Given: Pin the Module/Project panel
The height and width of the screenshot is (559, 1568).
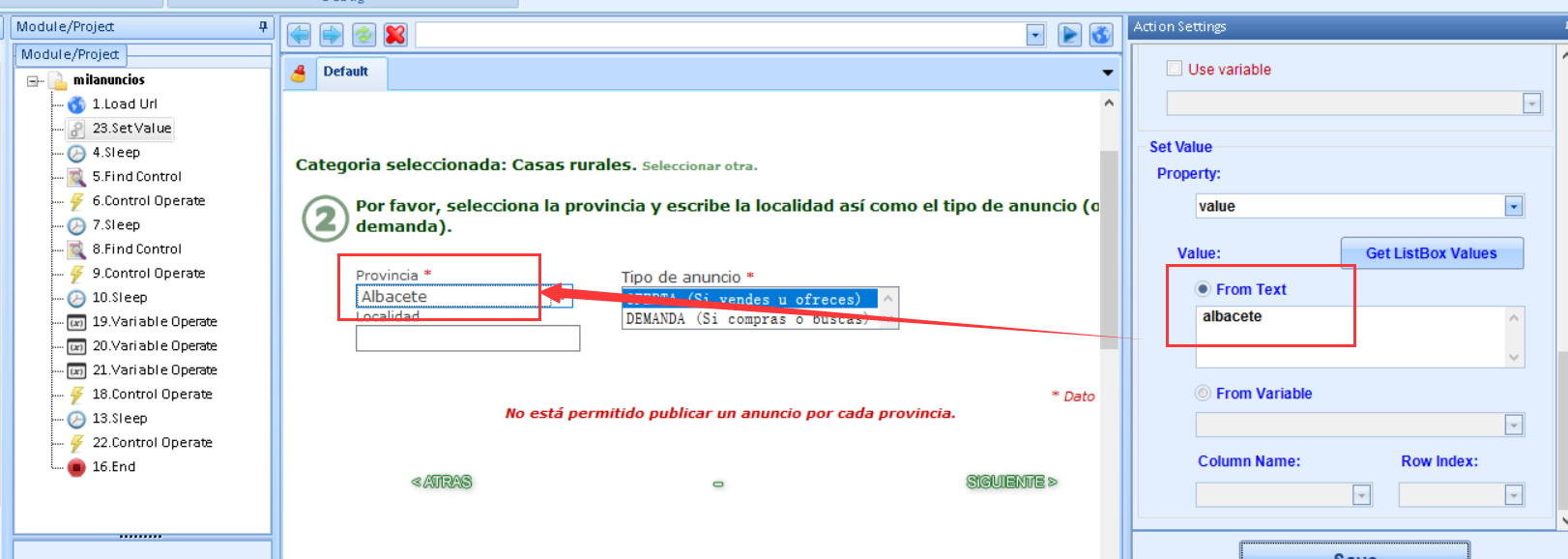Looking at the screenshot, I should [x=263, y=27].
